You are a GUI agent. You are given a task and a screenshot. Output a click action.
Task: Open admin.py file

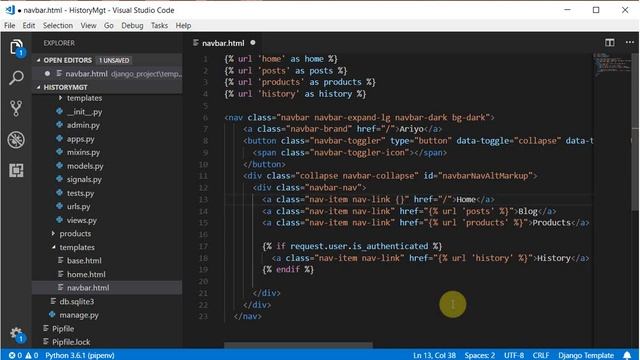[83, 125]
